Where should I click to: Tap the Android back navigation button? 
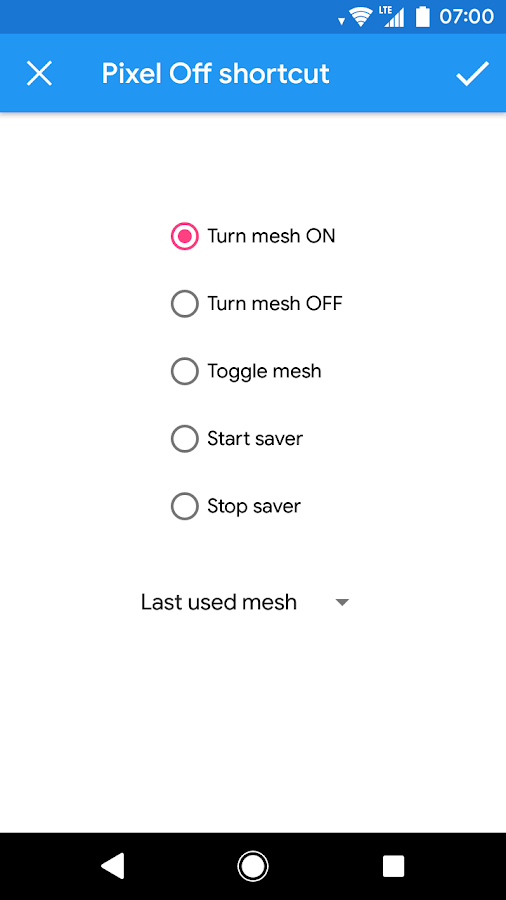[112, 866]
